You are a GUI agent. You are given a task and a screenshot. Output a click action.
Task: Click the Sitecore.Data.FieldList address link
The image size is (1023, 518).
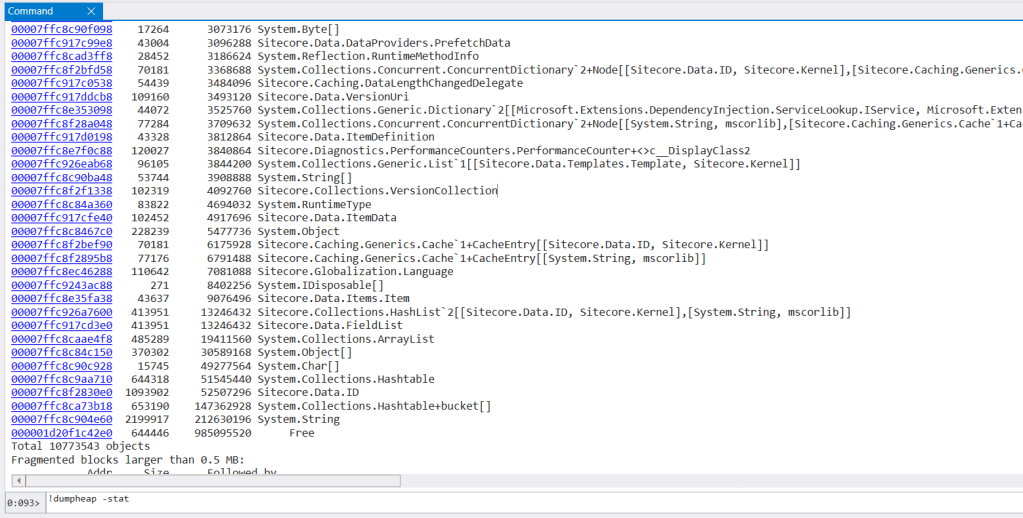click(61, 326)
